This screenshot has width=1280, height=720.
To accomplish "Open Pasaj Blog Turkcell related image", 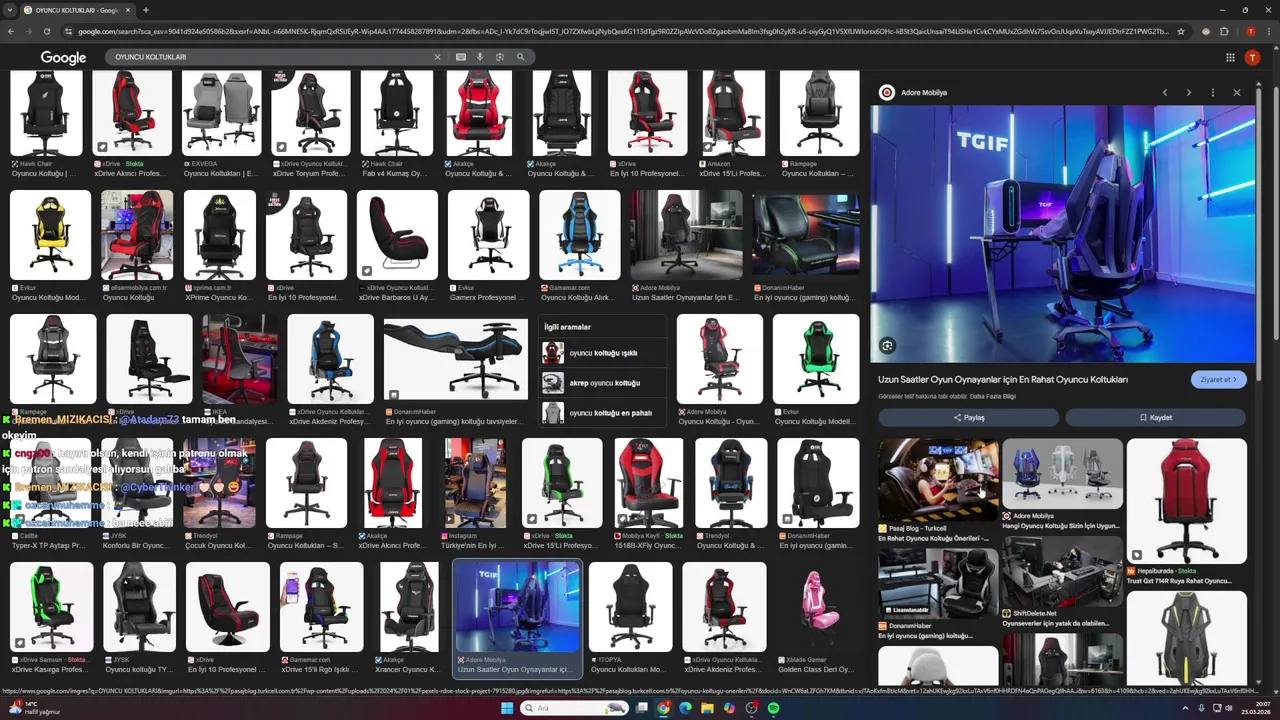I will (x=938, y=480).
